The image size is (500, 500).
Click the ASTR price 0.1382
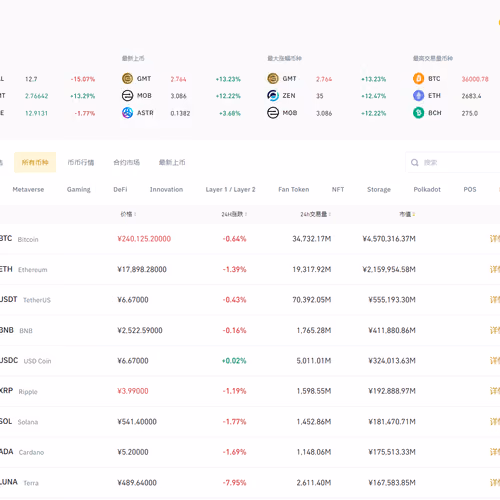[180, 113]
